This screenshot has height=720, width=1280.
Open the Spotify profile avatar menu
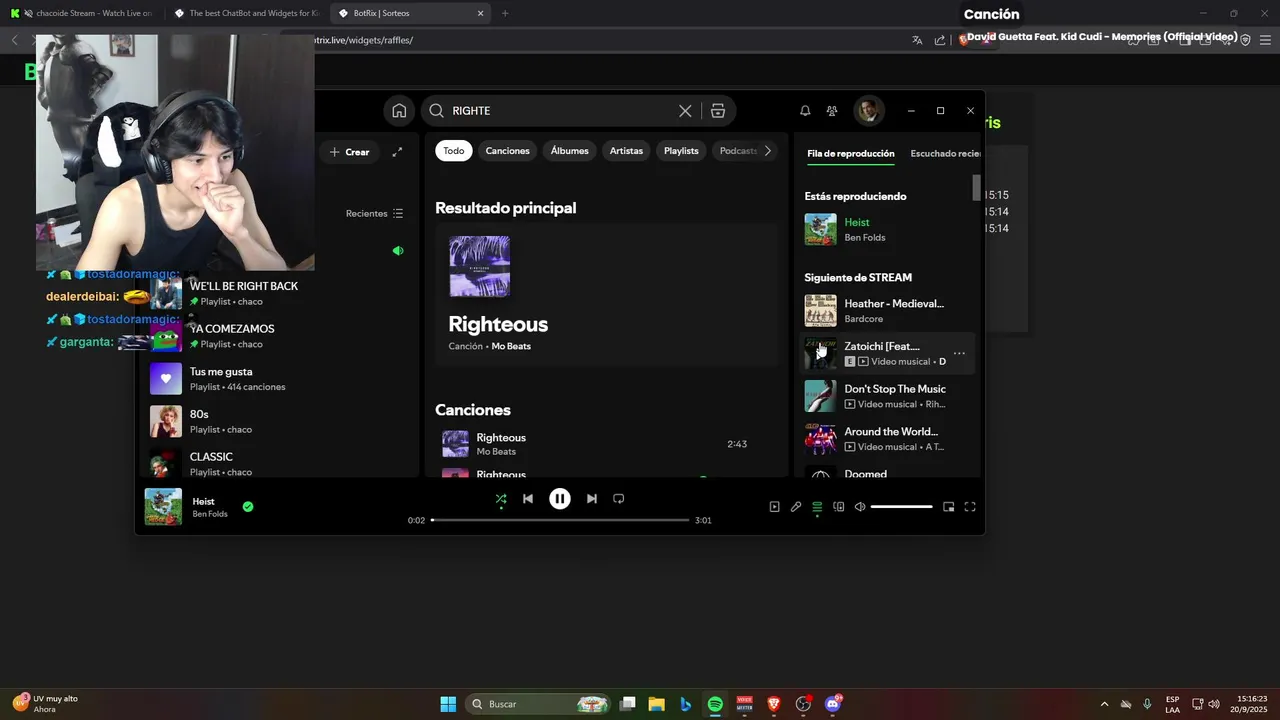[868, 111]
